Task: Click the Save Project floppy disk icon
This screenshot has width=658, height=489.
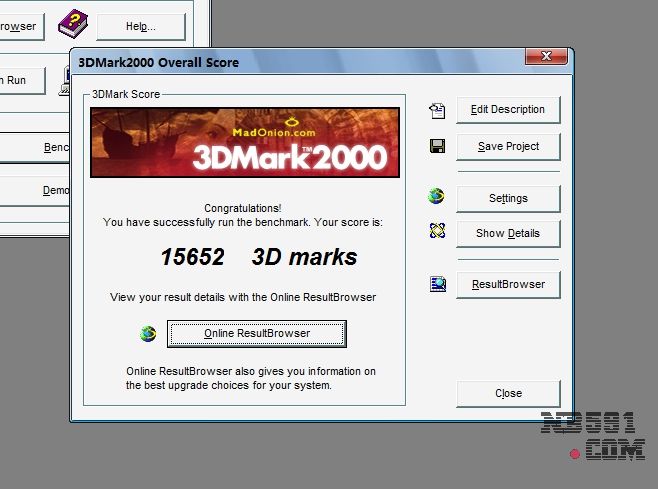Action: click(436, 147)
